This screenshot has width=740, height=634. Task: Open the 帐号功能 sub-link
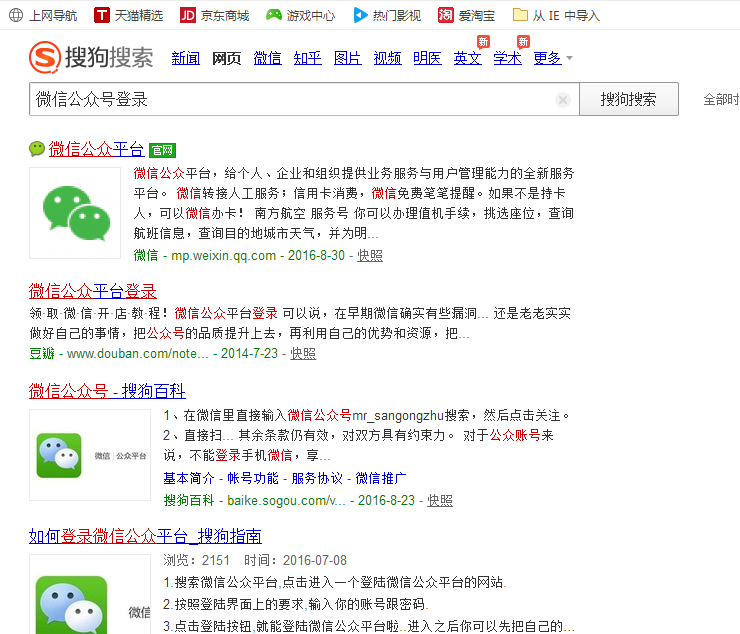[x=253, y=478]
